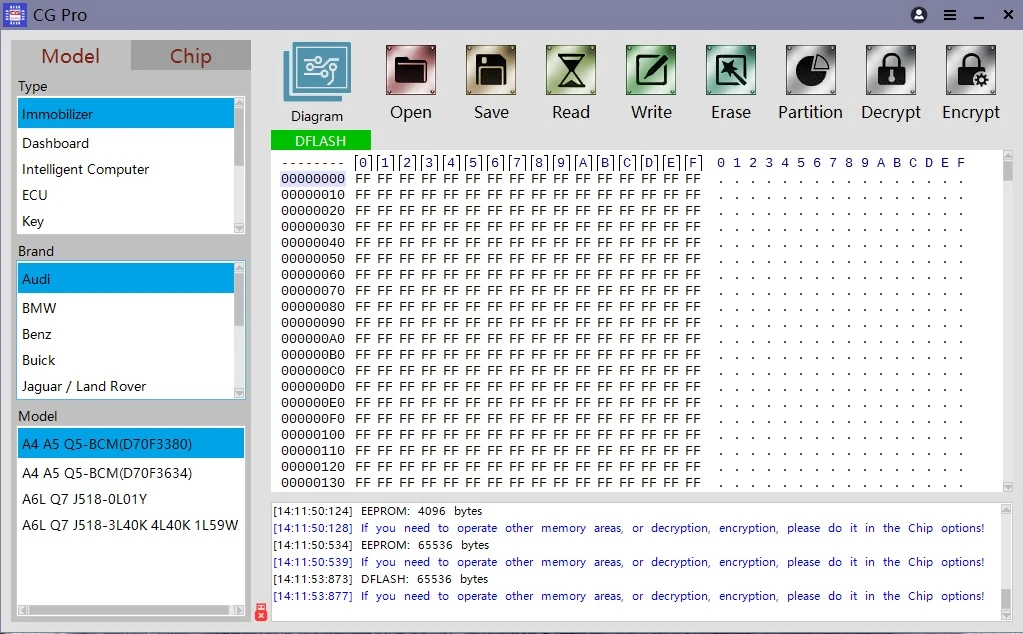The height and width of the screenshot is (634, 1023).
Task: Select Jaguar / Land Rover brand
Action: coord(125,386)
